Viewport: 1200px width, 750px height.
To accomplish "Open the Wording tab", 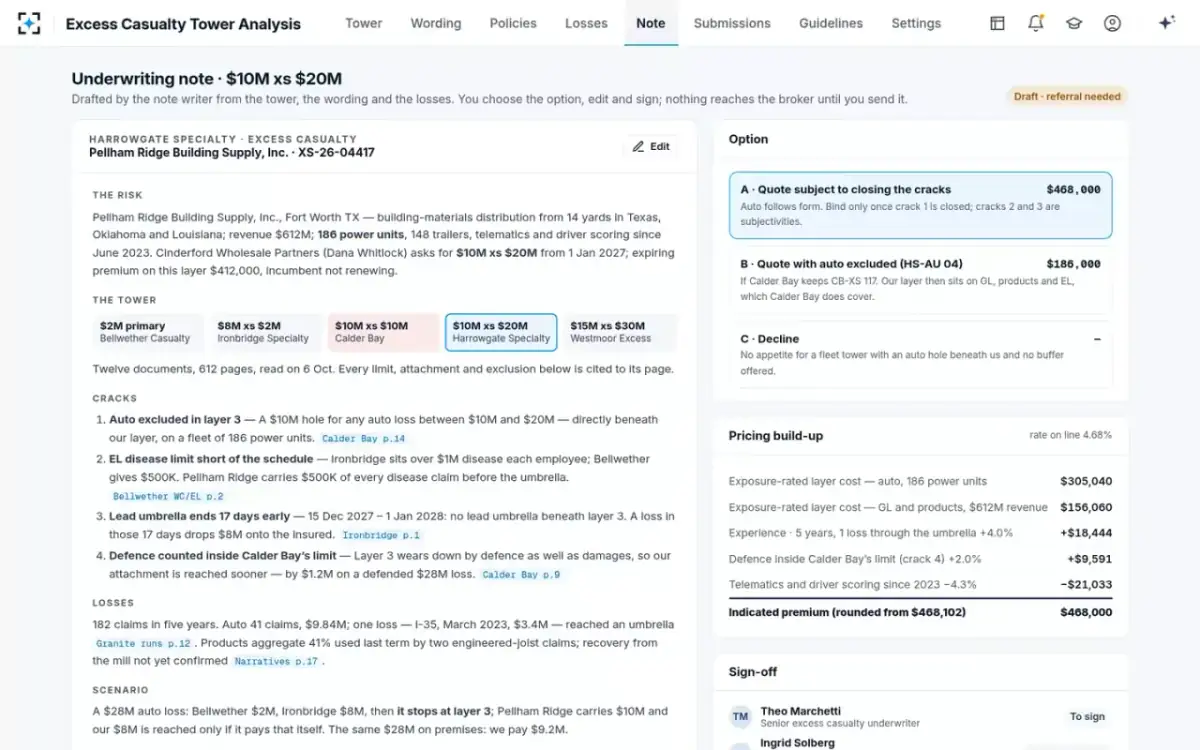I will tap(436, 23).
